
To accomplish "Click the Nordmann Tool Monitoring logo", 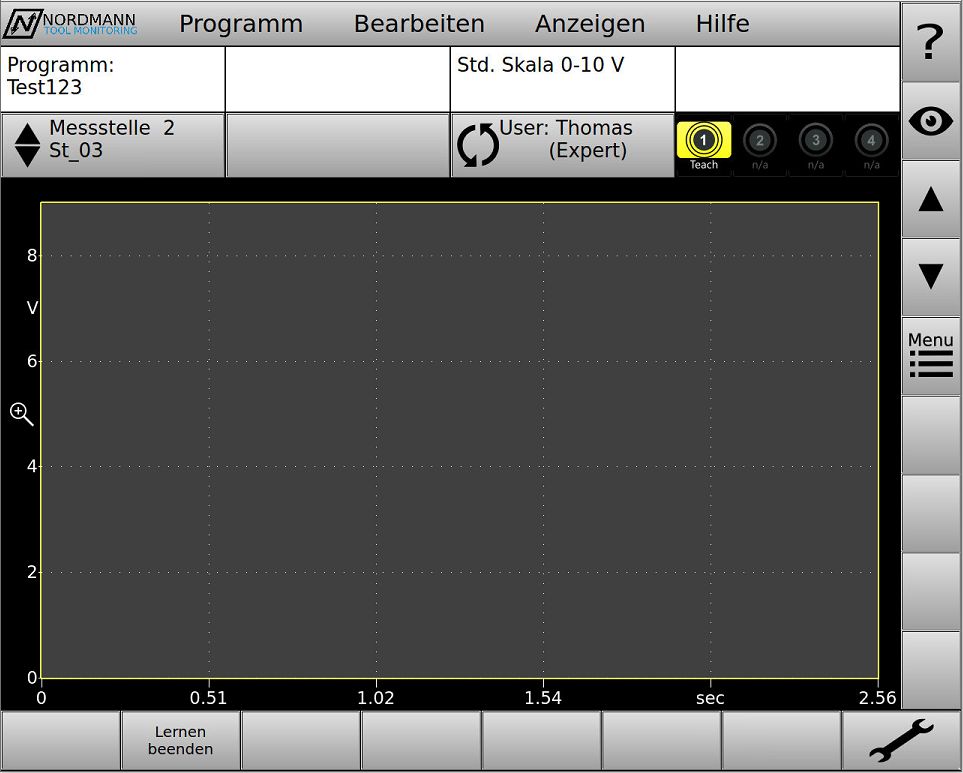I will point(72,24).
